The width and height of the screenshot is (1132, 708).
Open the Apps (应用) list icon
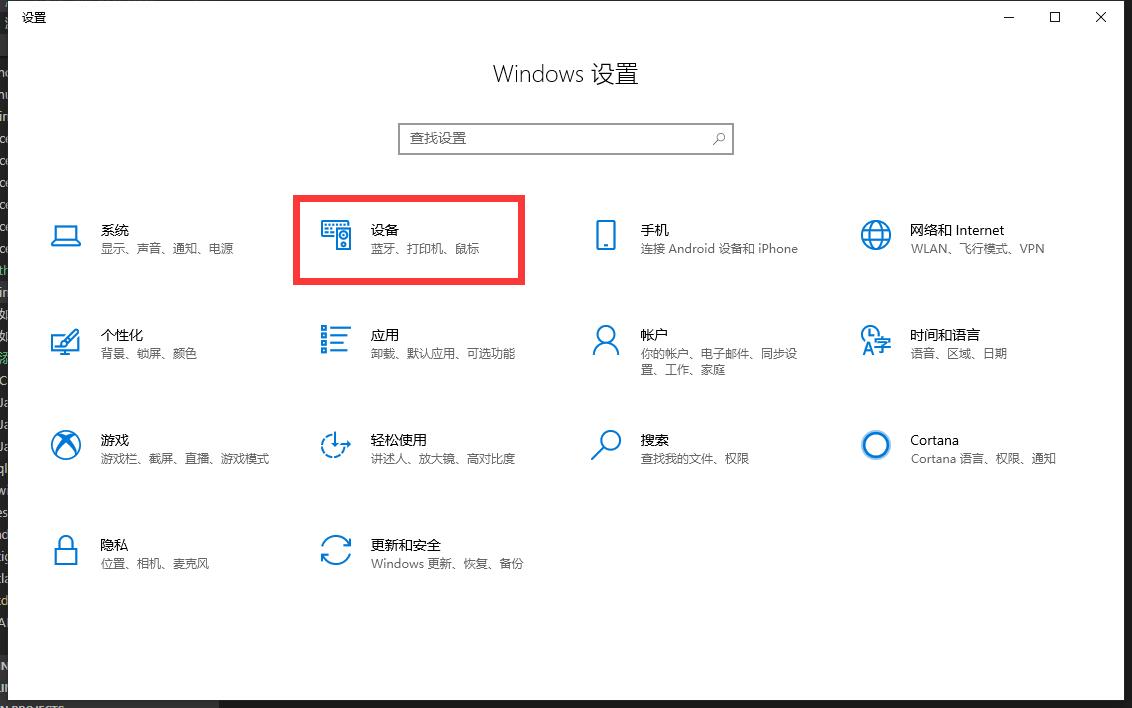336,339
